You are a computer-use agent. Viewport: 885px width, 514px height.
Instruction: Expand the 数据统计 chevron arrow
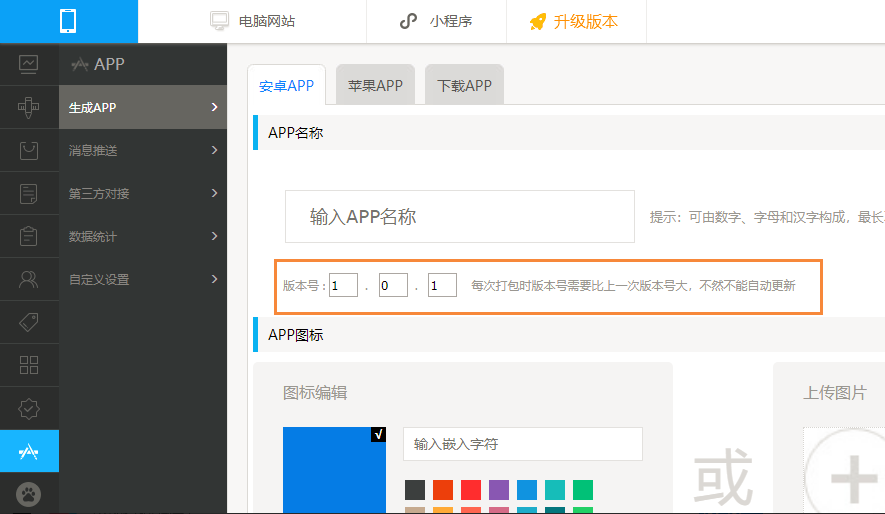pos(214,236)
